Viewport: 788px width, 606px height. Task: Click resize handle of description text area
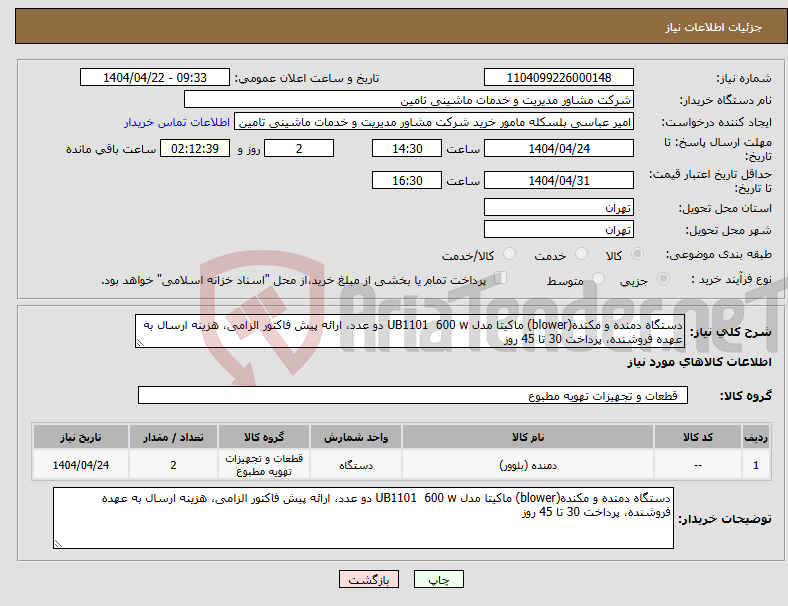coord(140,343)
